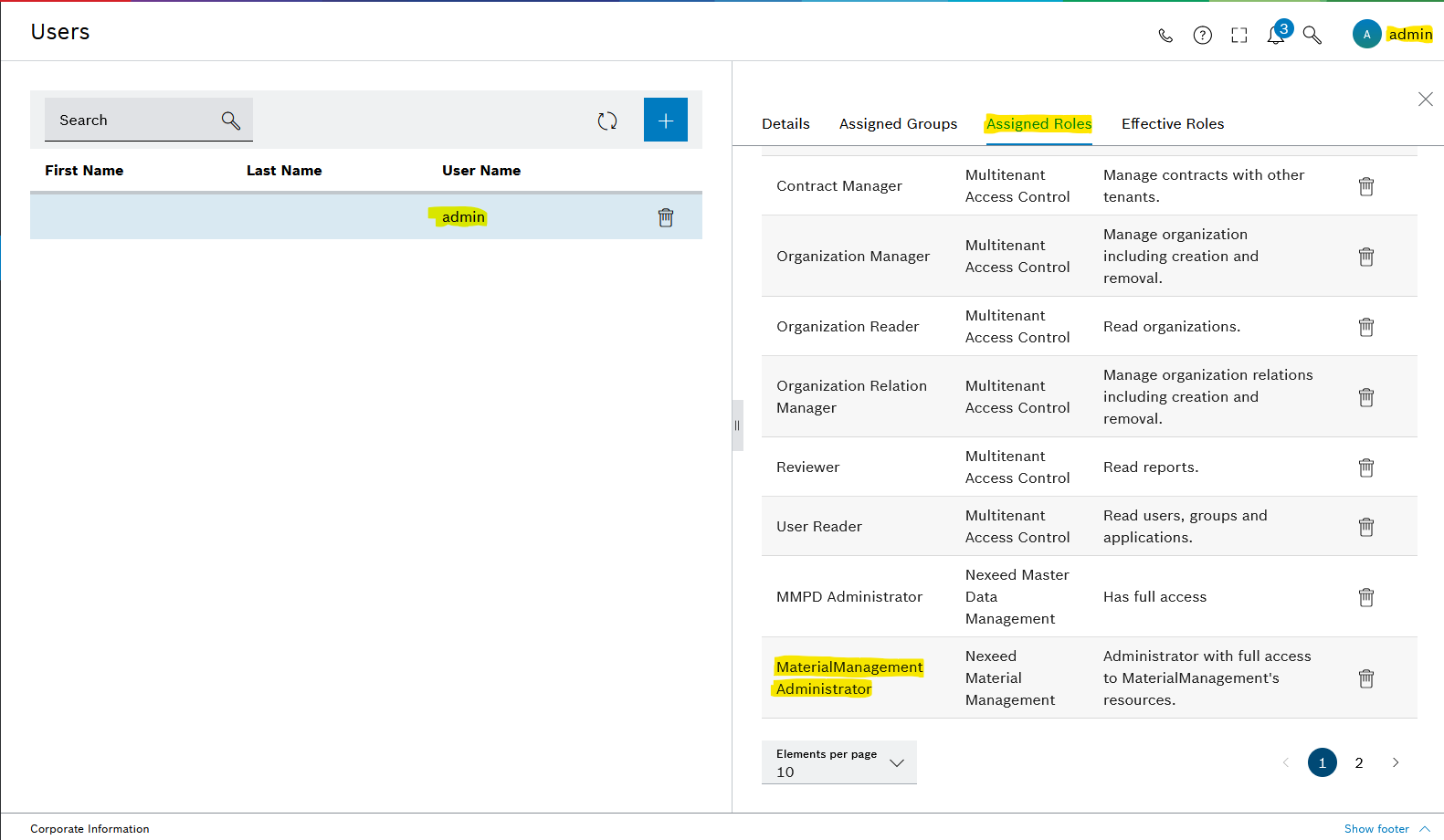Viewport: 1444px width, 840px height.
Task: Click 'Read reports.' description
Action: (1151, 467)
